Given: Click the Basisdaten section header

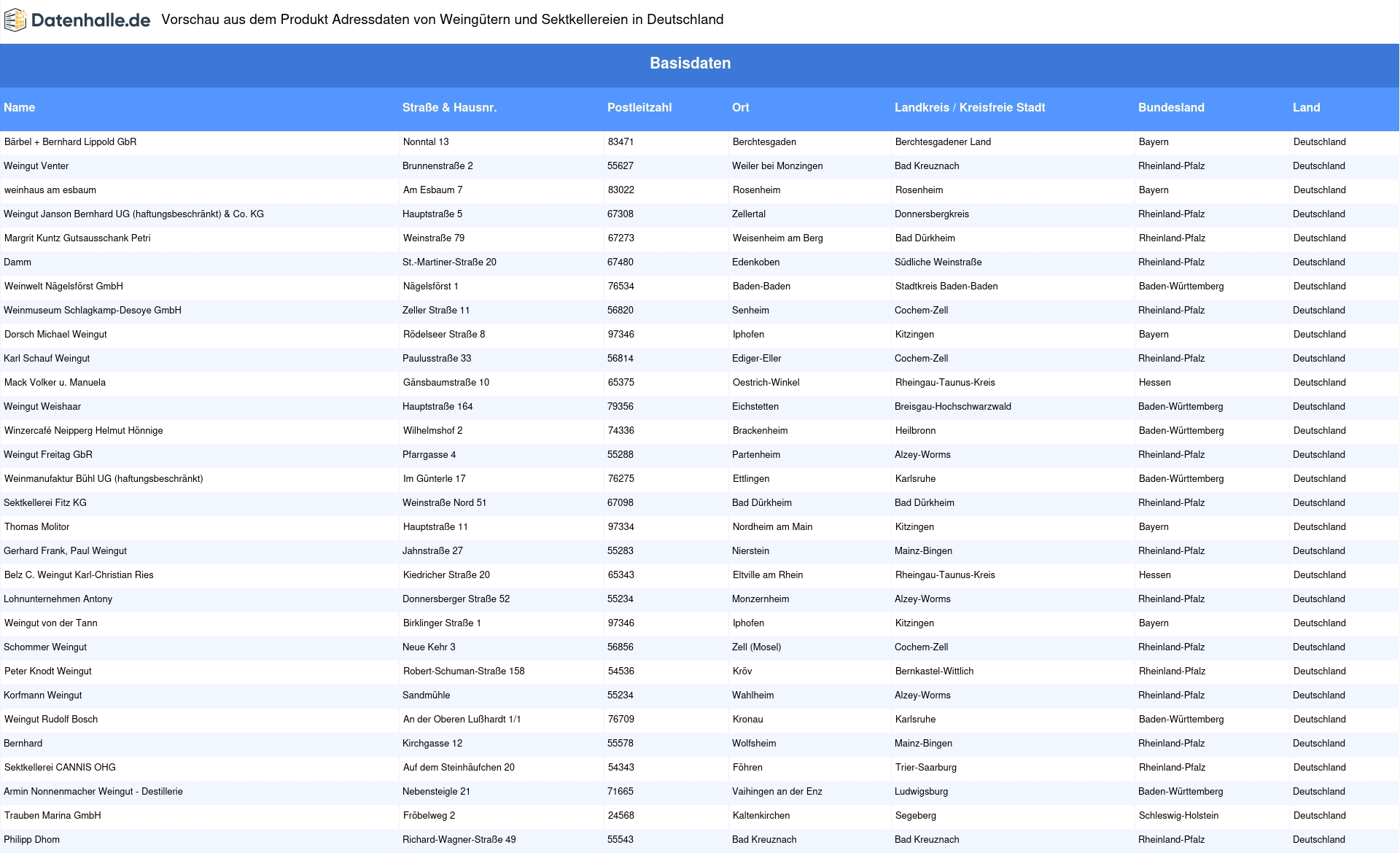Looking at the screenshot, I should point(690,63).
